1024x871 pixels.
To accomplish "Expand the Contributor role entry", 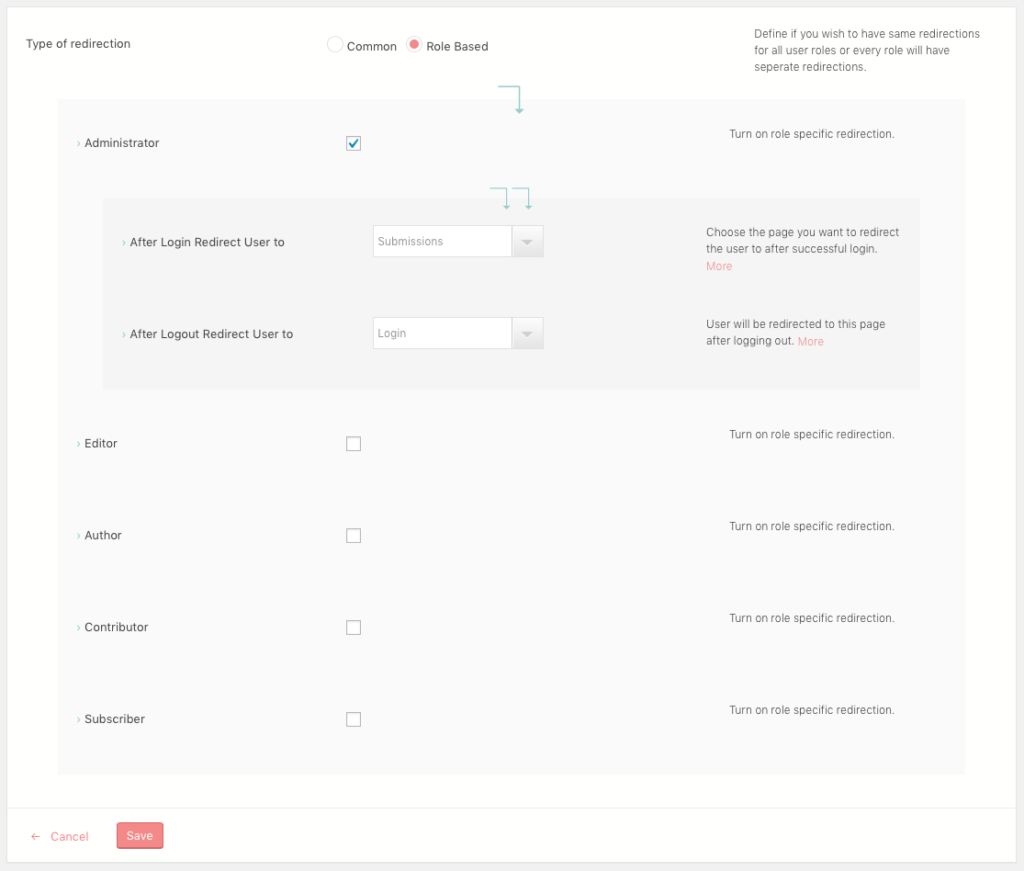I will pos(78,627).
